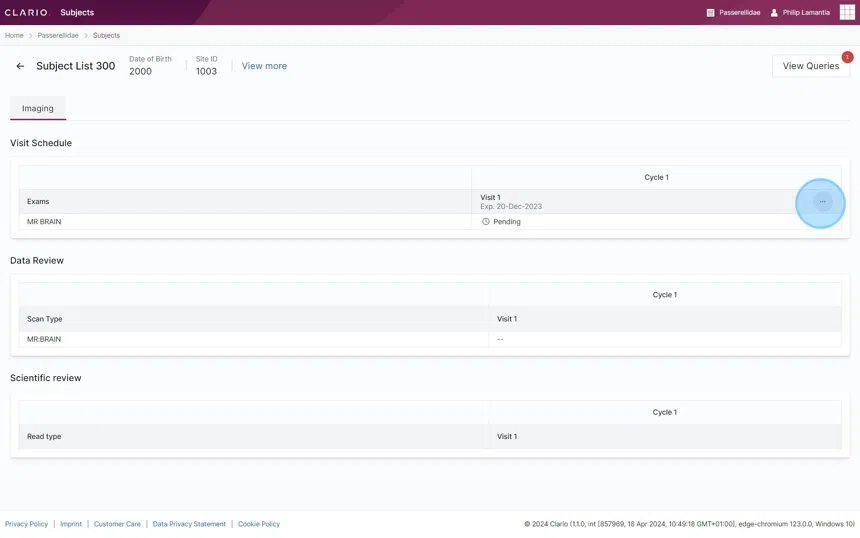Click the back arrow beside Subject List 300
The width and height of the screenshot is (860, 538).
tap(20, 66)
